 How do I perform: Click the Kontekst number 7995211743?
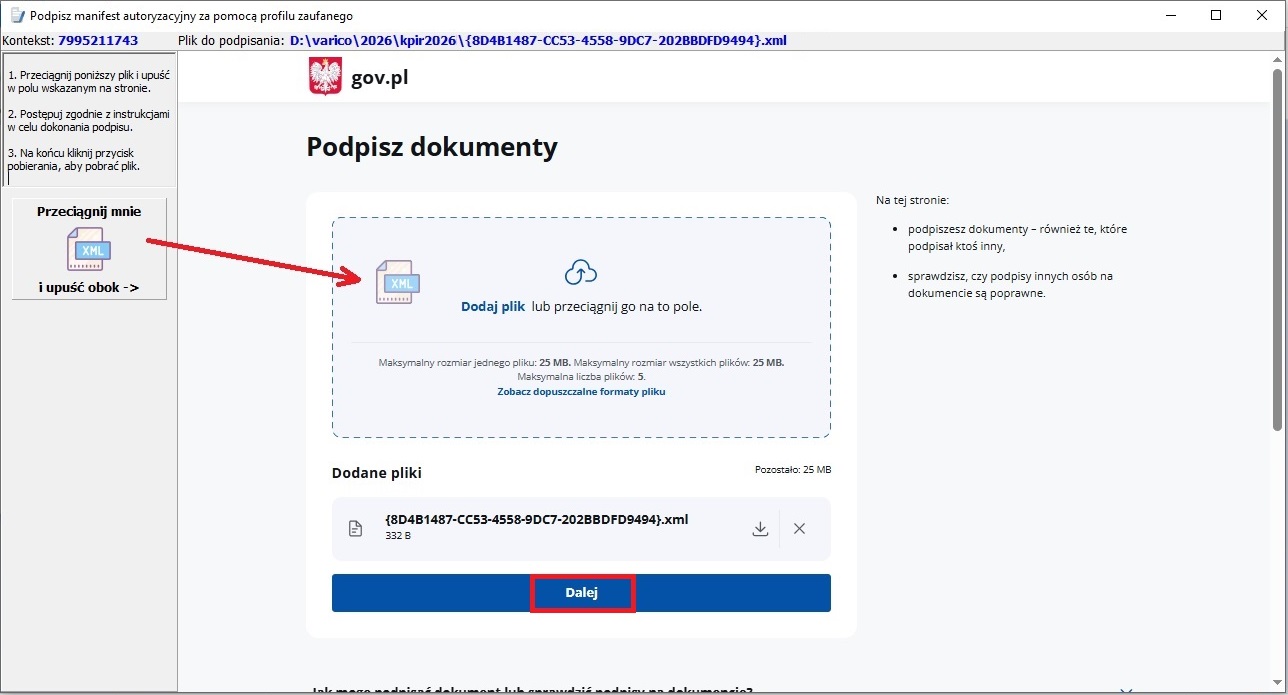(x=98, y=41)
